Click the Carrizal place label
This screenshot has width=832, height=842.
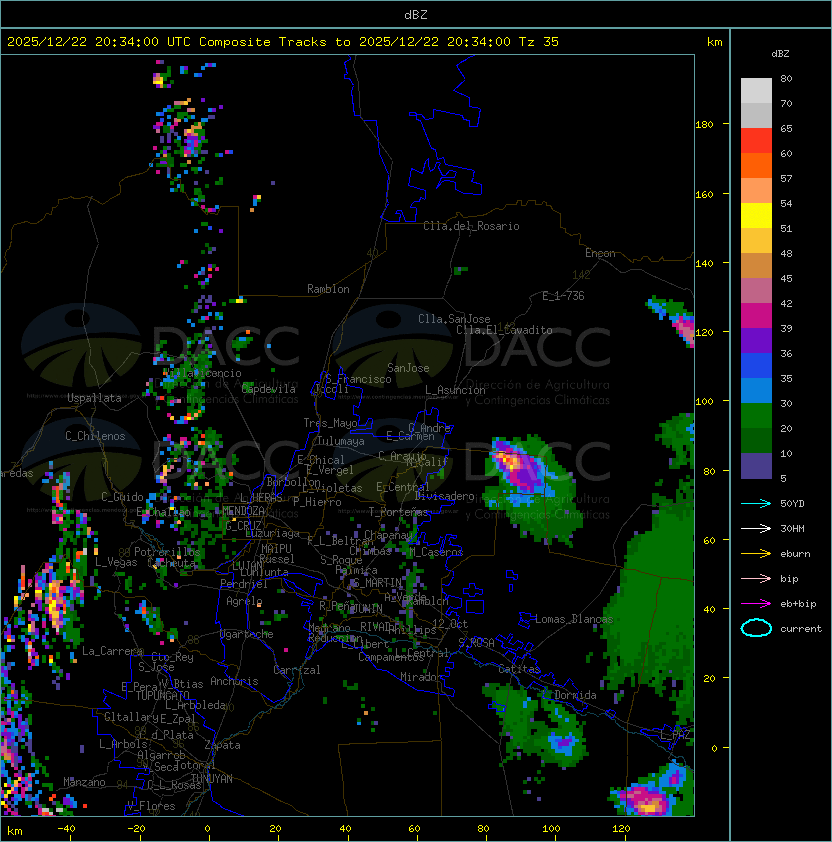[297, 670]
